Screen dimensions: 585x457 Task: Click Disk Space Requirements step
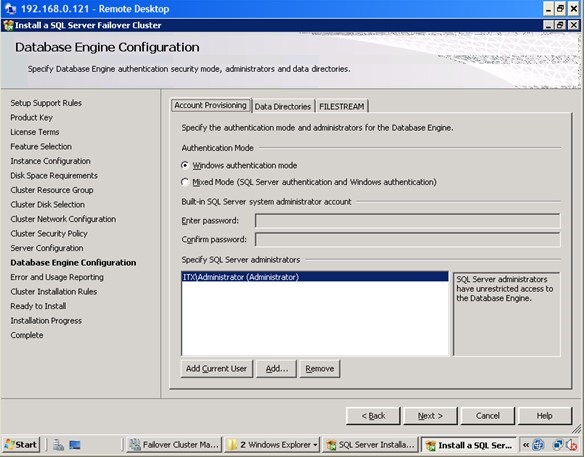click(x=54, y=176)
